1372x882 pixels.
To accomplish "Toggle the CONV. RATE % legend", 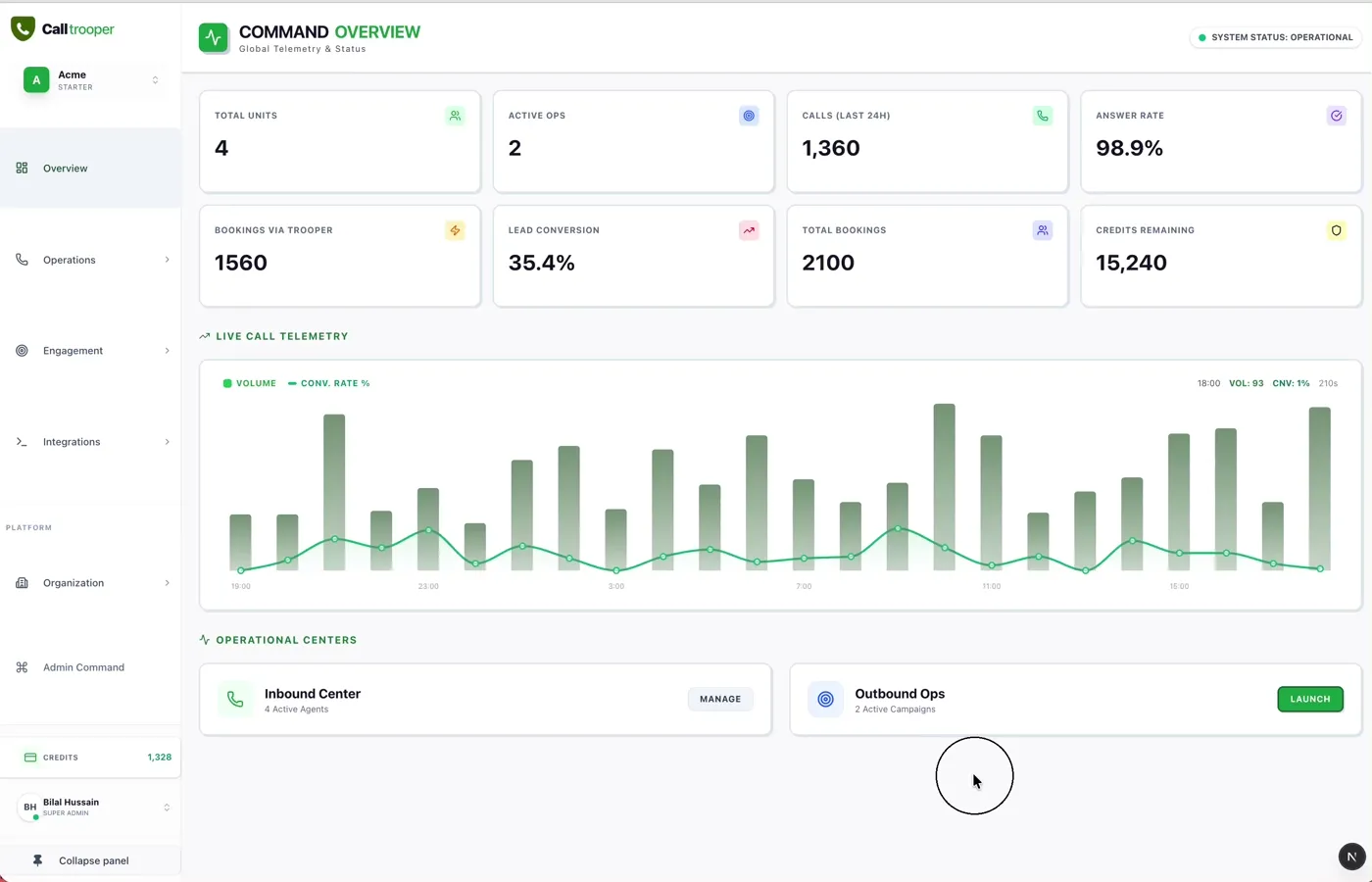I will point(329,383).
